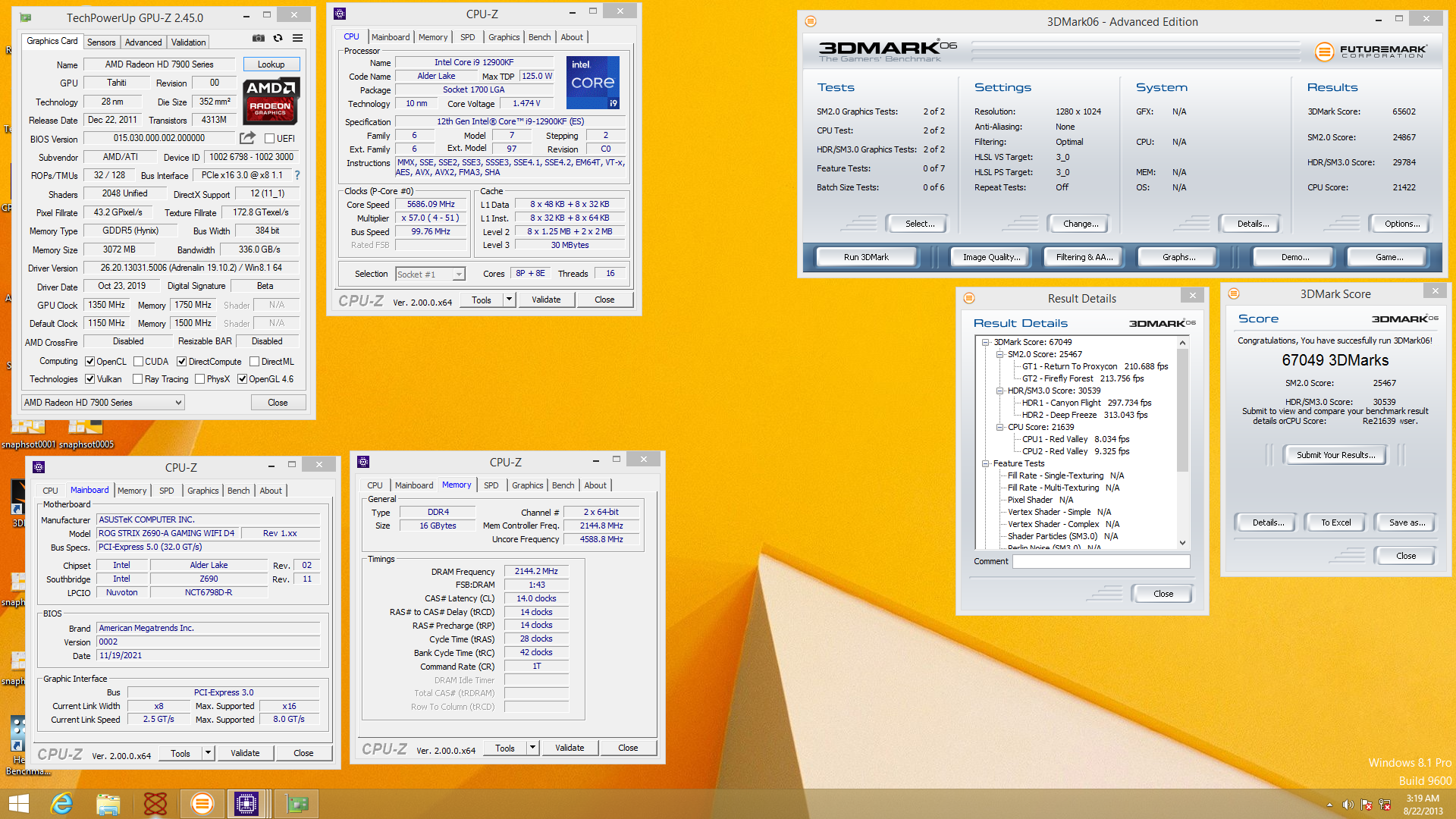Switch to CPU-Z taskbar icon
1456x819 pixels.
pyautogui.click(x=246, y=804)
